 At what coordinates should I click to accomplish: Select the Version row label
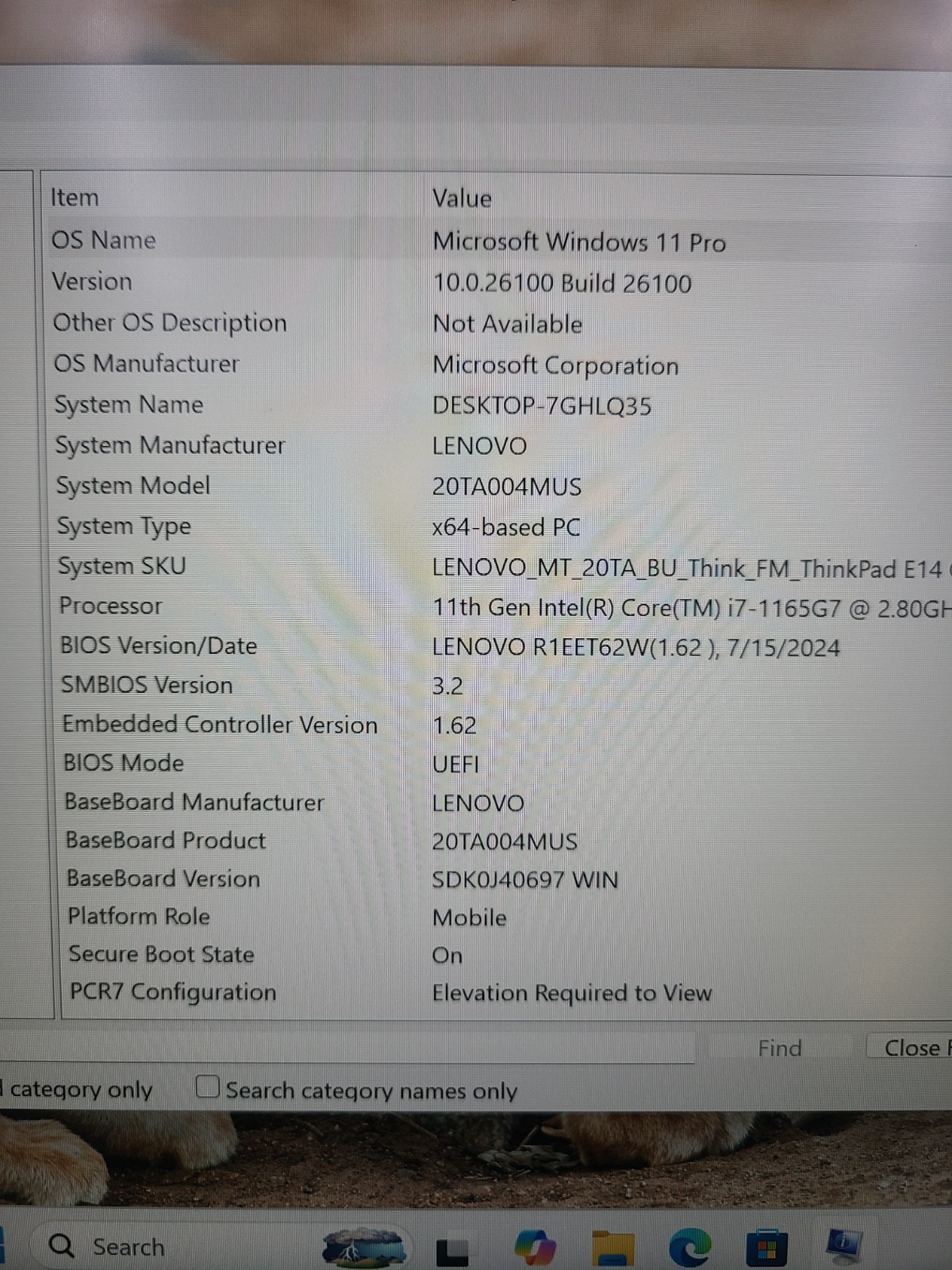pyautogui.click(x=92, y=281)
